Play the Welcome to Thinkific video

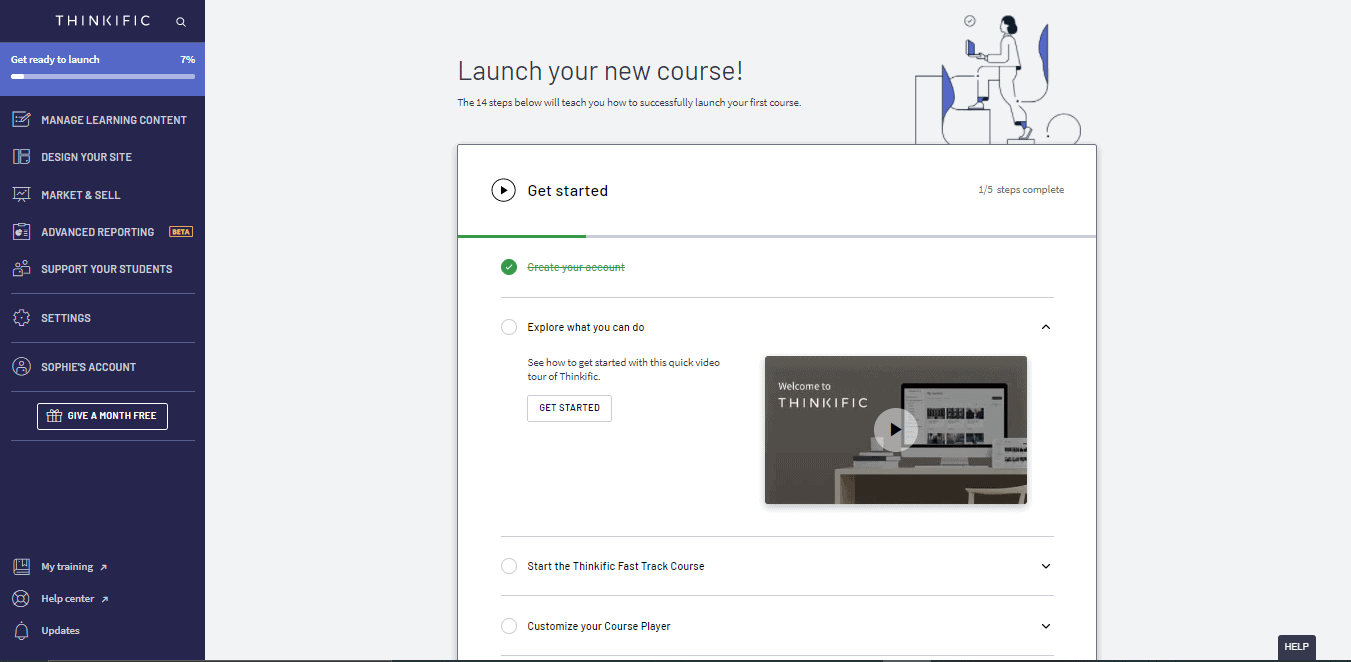895,430
